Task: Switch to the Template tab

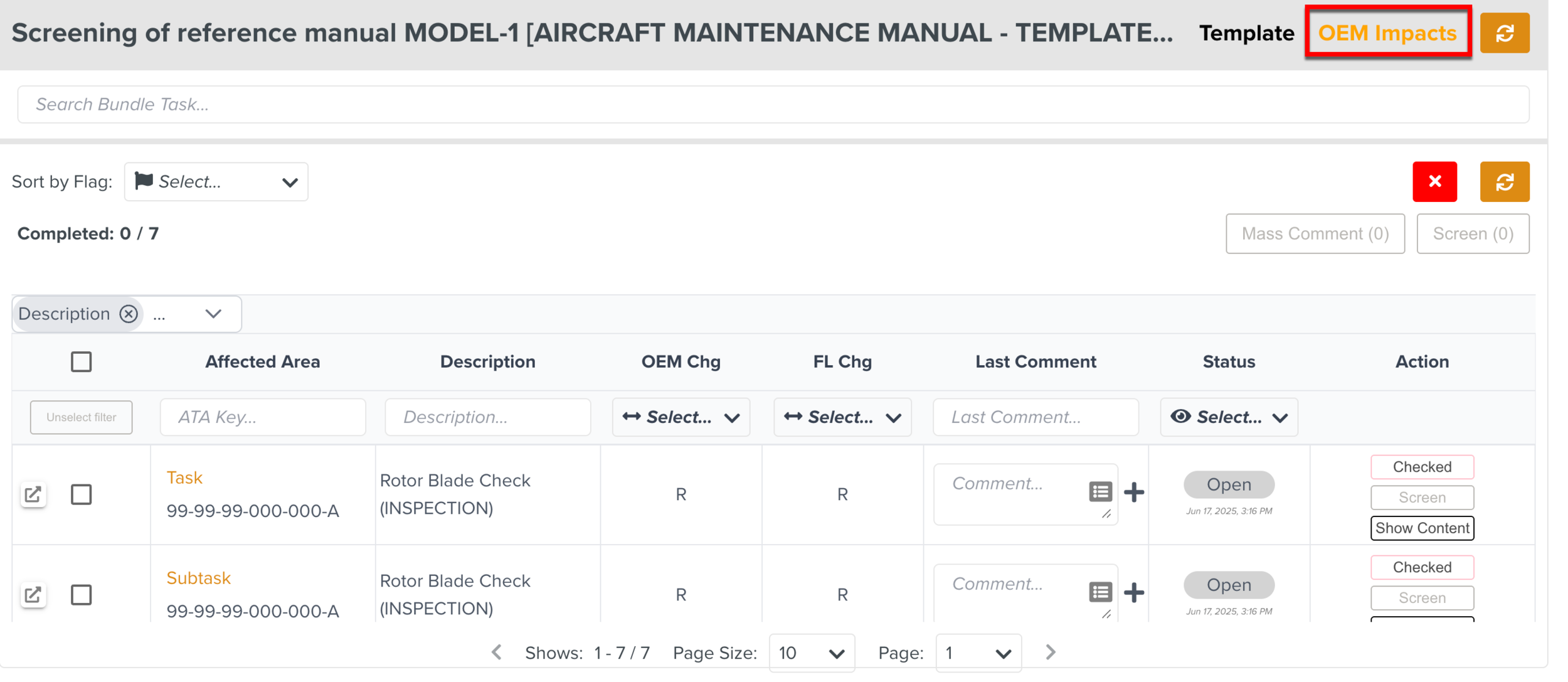Action: click(1246, 33)
